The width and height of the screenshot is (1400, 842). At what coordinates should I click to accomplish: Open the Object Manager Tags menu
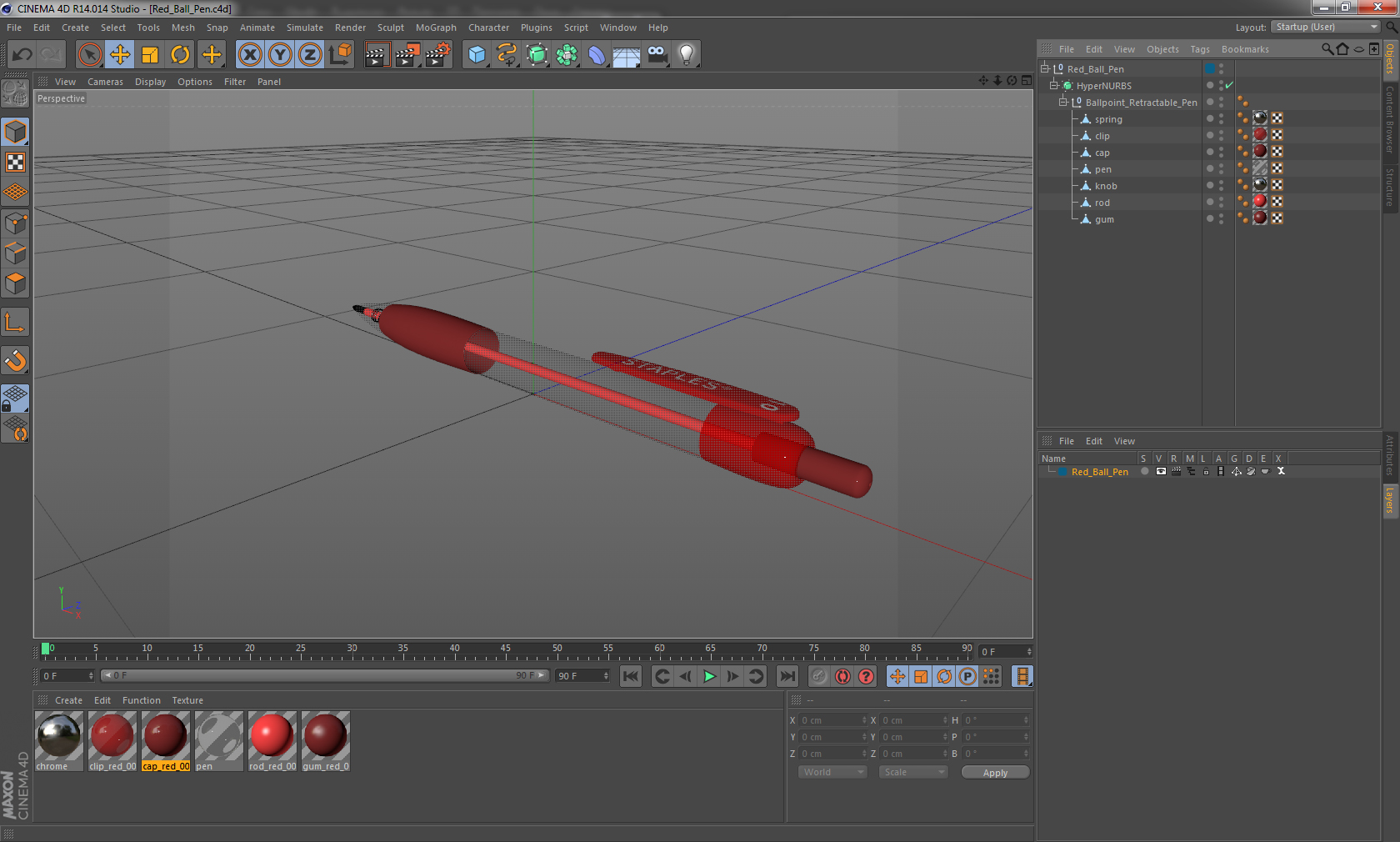(1199, 49)
